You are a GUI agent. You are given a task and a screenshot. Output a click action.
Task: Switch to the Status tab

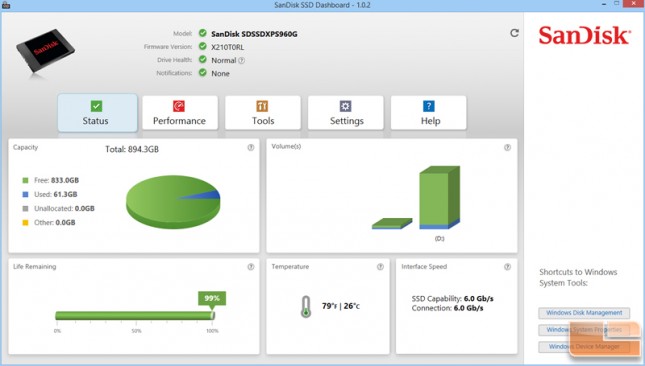pyautogui.click(x=97, y=113)
